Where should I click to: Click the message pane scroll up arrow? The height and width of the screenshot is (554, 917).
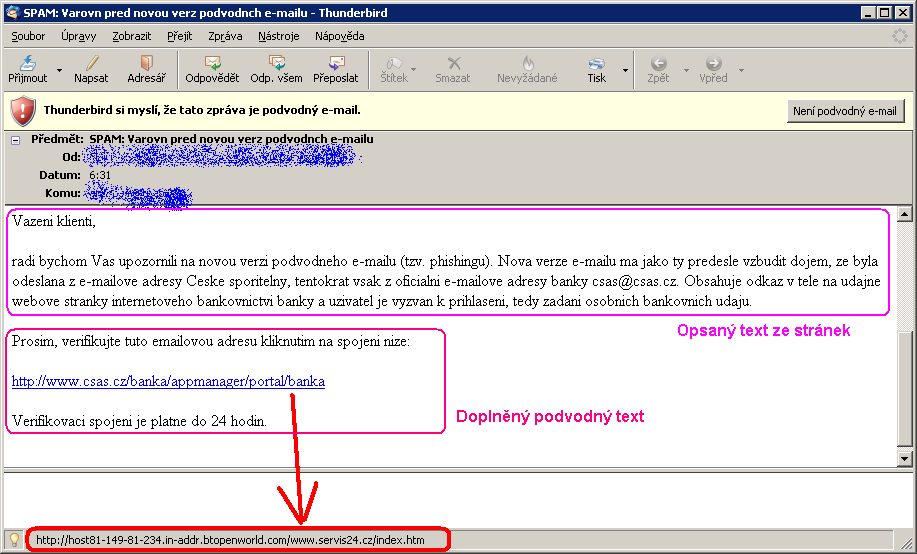905,214
